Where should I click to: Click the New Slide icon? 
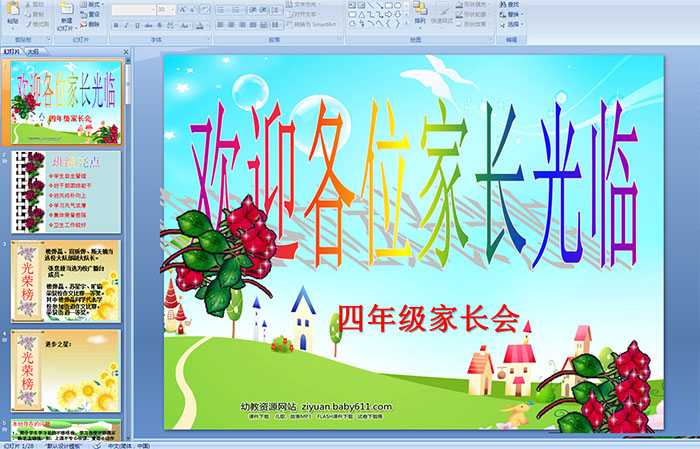[67, 8]
